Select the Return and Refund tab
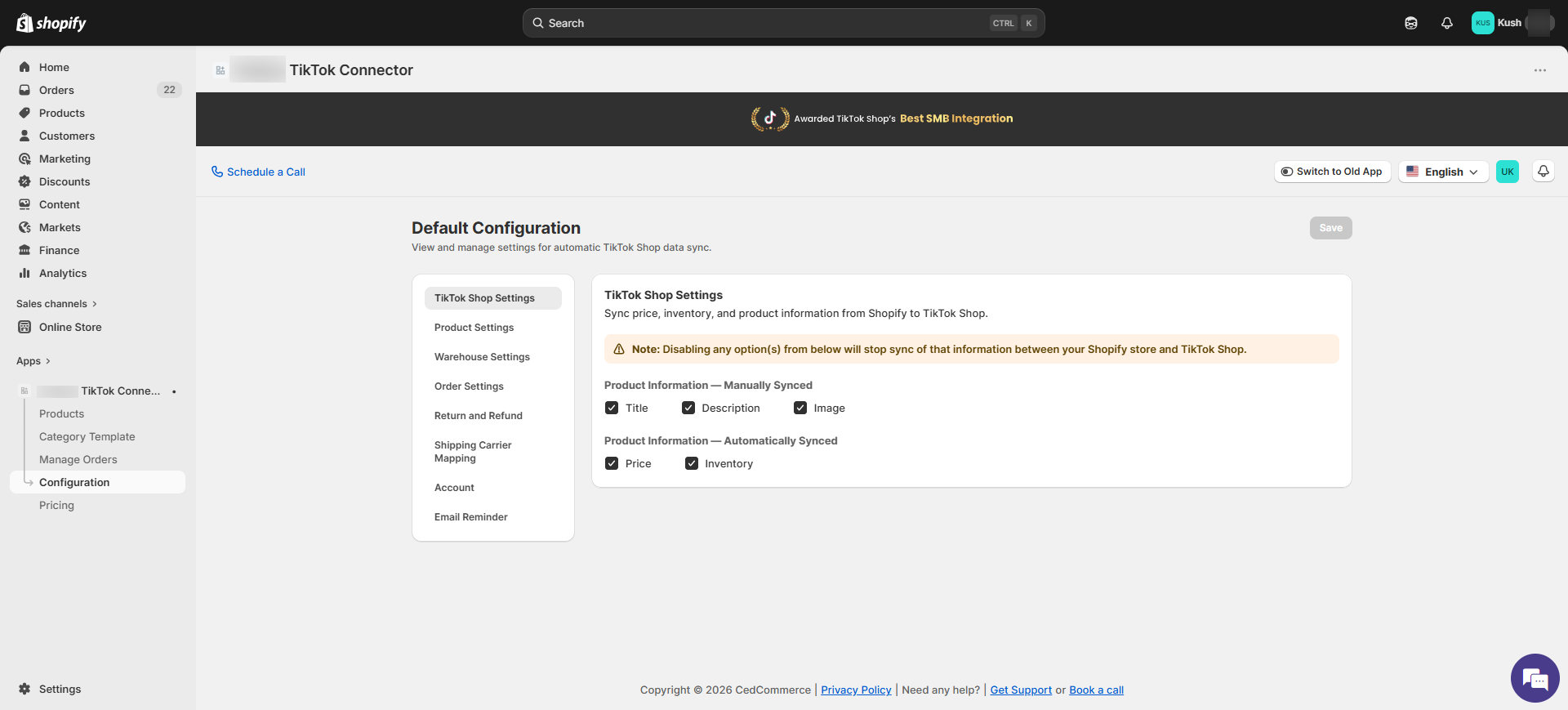The image size is (1568, 710). click(478, 416)
